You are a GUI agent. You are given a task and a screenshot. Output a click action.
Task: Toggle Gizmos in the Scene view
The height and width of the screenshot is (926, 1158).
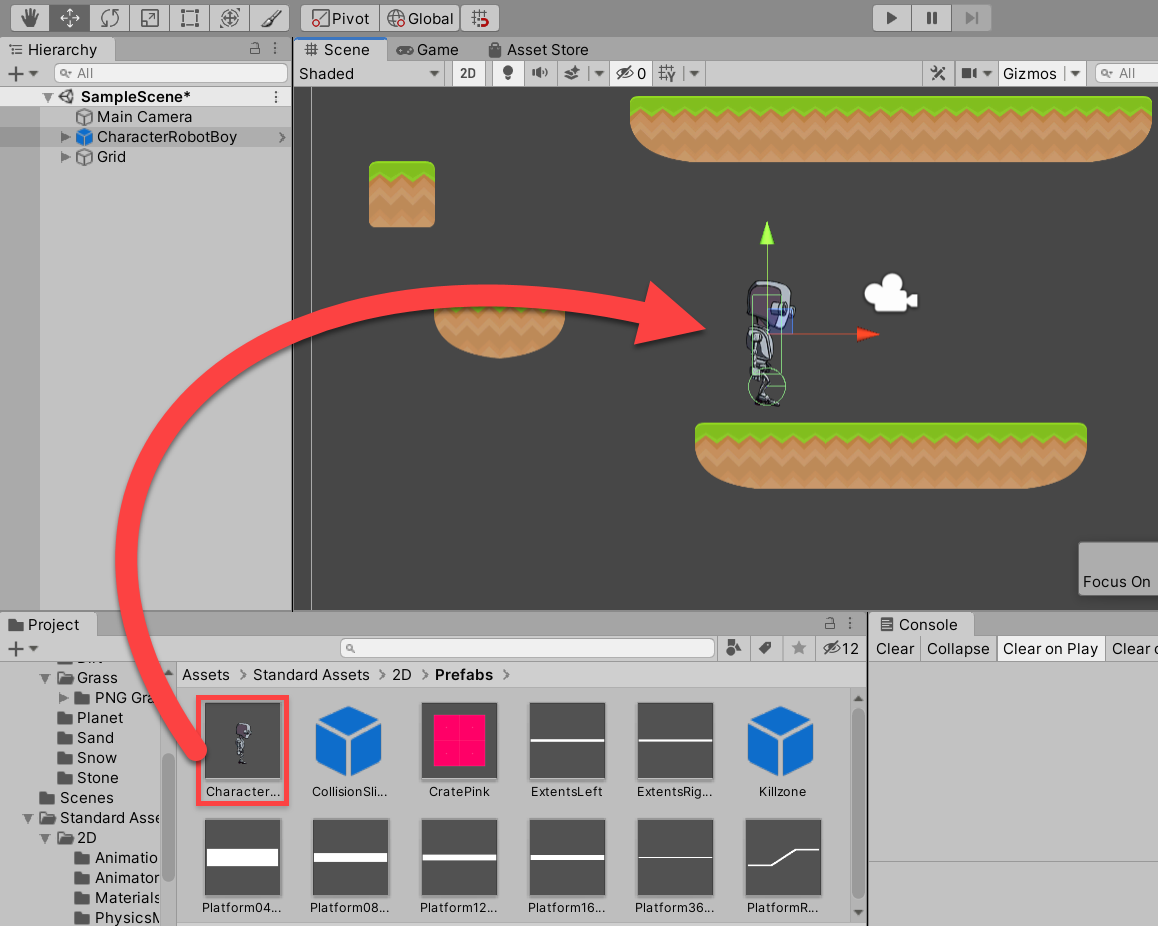[1030, 73]
